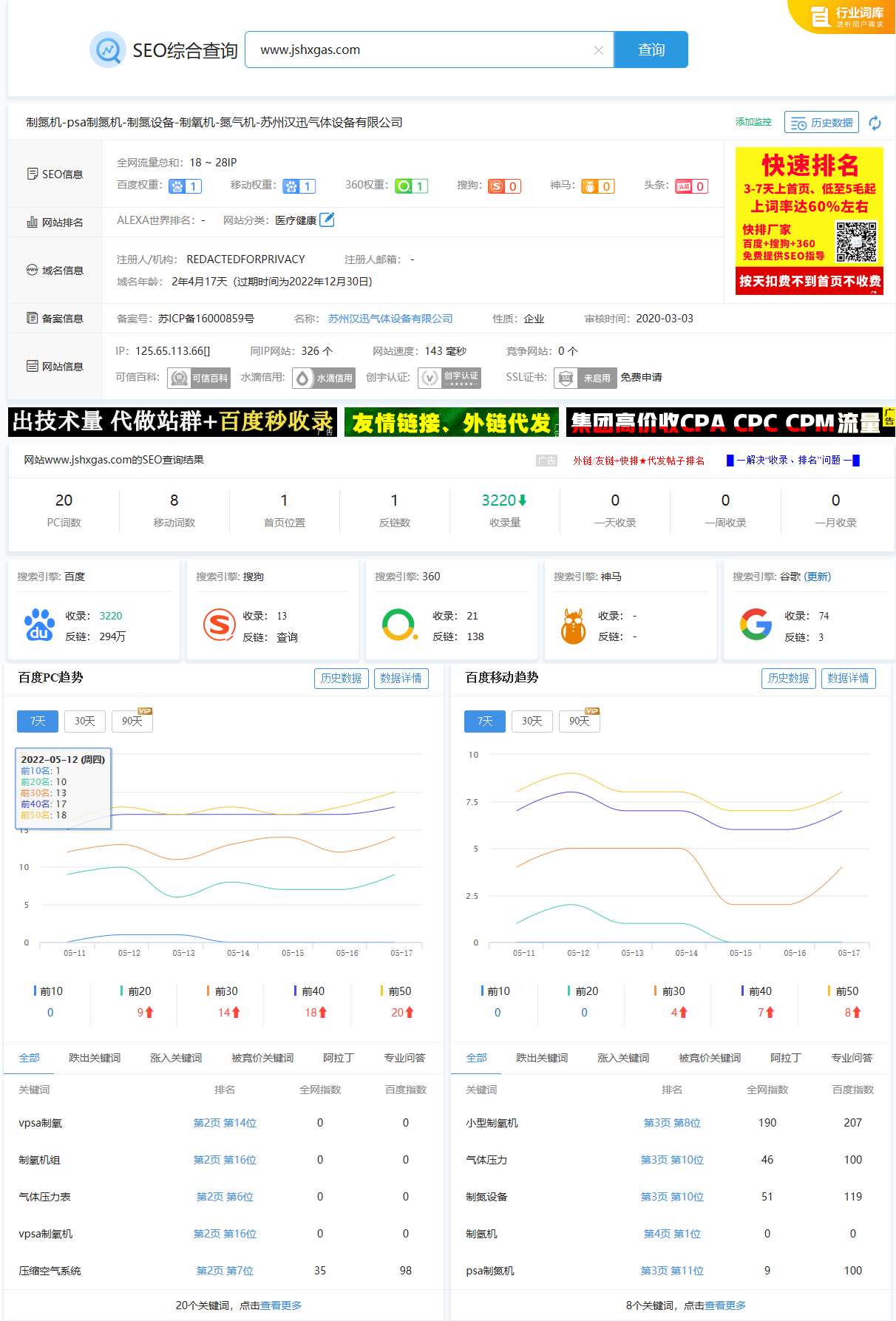
Task: Click the 05-14 point on PC chart axis
Action: click(238, 953)
